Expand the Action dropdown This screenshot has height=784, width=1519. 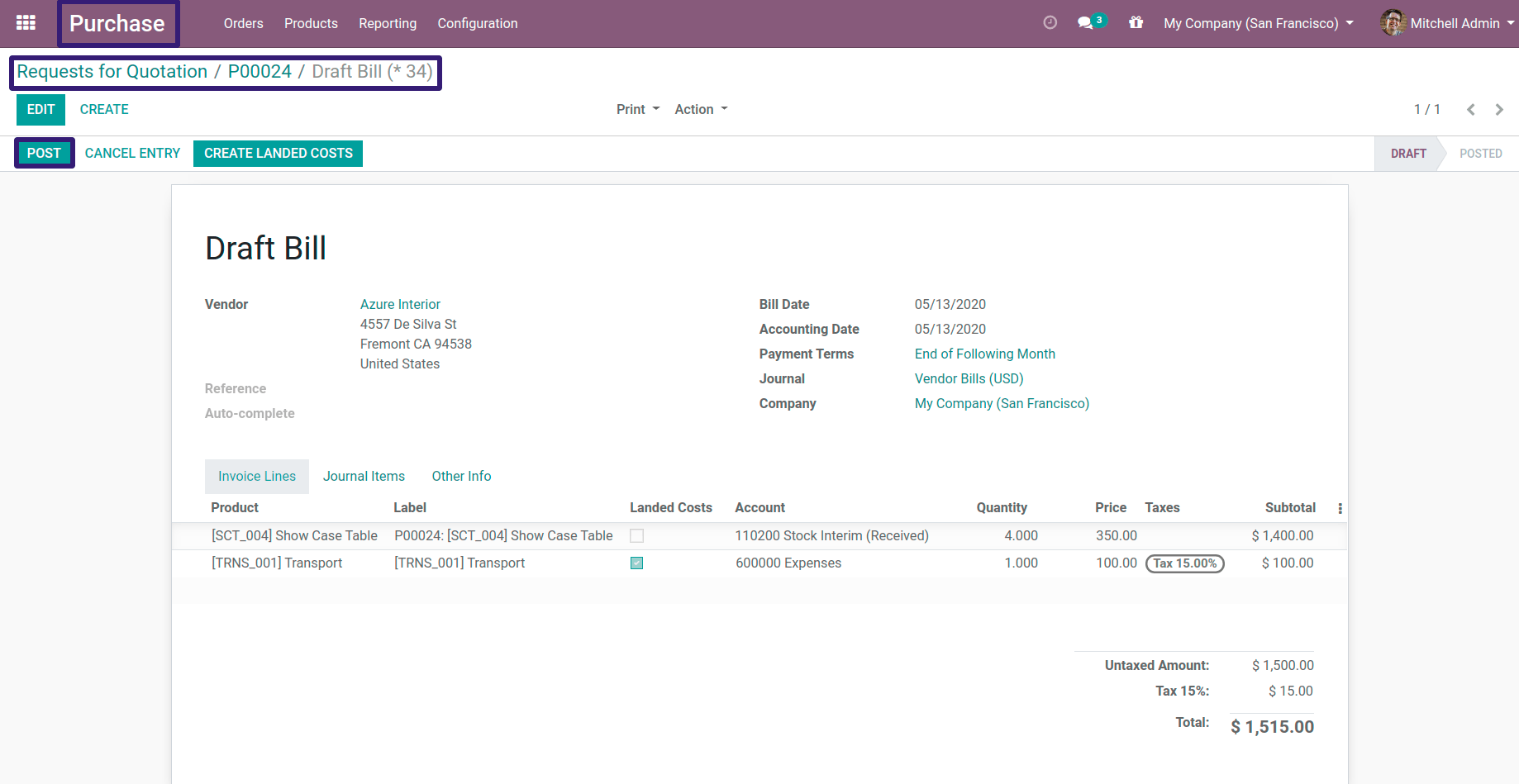pos(701,110)
